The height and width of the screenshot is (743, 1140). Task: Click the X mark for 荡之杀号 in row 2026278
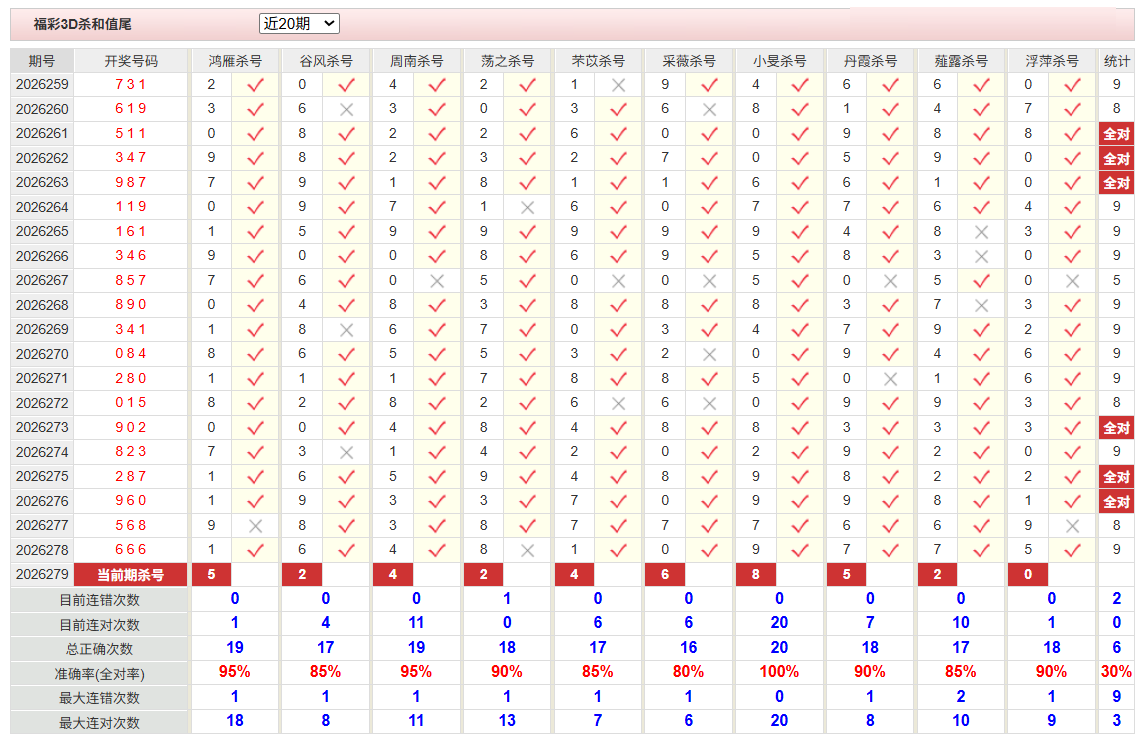click(x=528, y=550)
